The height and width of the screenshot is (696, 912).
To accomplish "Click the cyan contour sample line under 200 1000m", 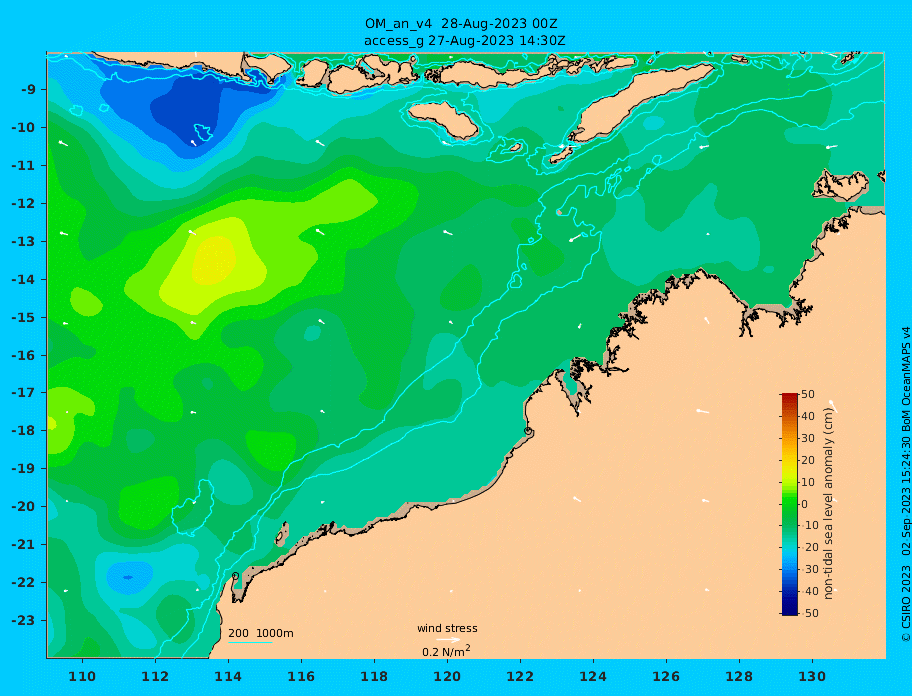I will tap(250, 642).
